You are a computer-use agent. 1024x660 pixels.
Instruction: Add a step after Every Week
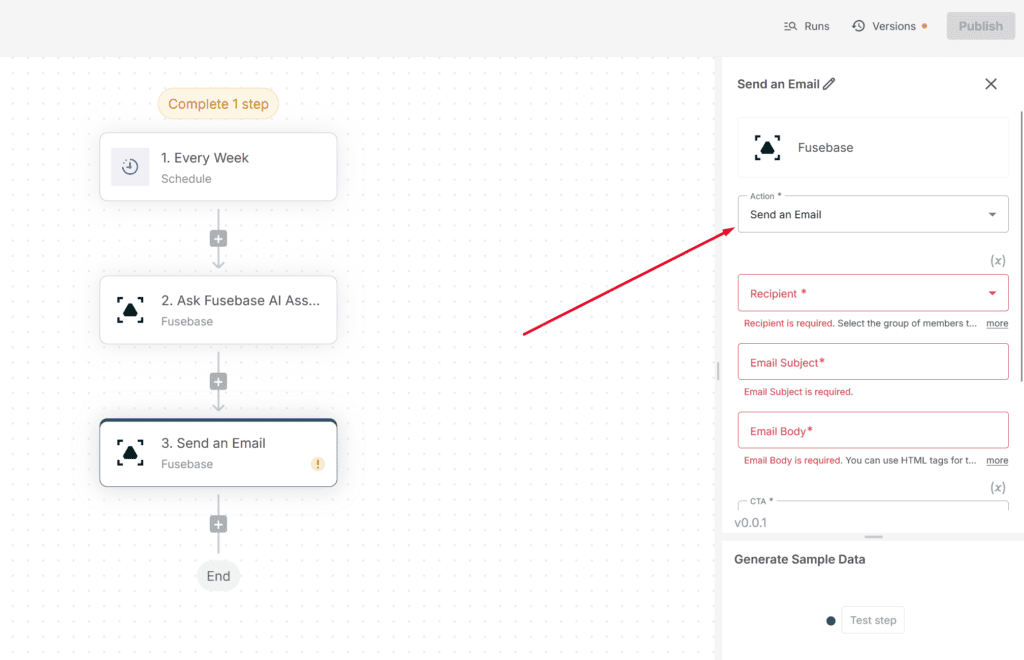click(218, 239)
